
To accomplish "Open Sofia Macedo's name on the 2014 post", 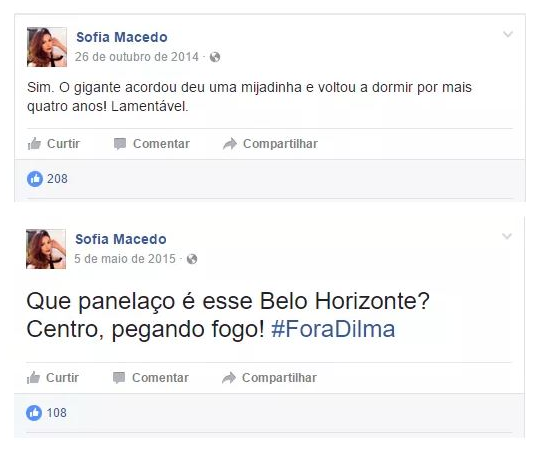I will 122,37.
